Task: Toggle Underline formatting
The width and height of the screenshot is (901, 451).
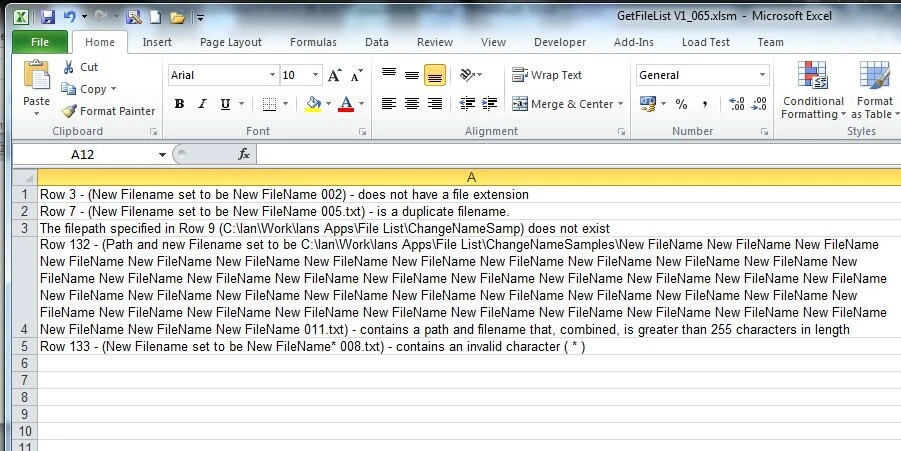Action: point(225,104)
